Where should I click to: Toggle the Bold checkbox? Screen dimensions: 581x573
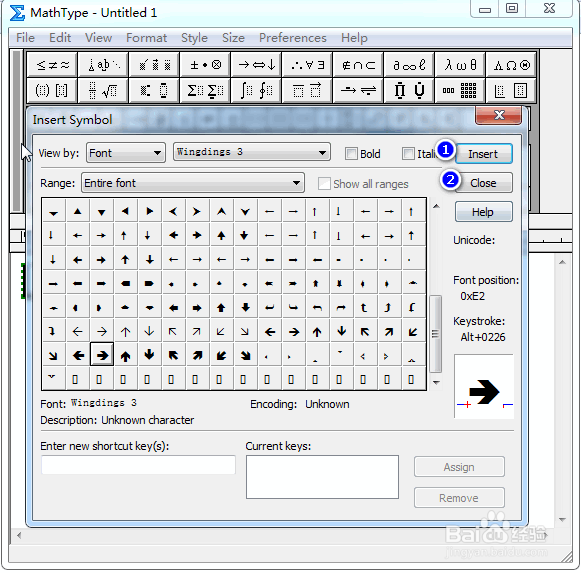351,153
